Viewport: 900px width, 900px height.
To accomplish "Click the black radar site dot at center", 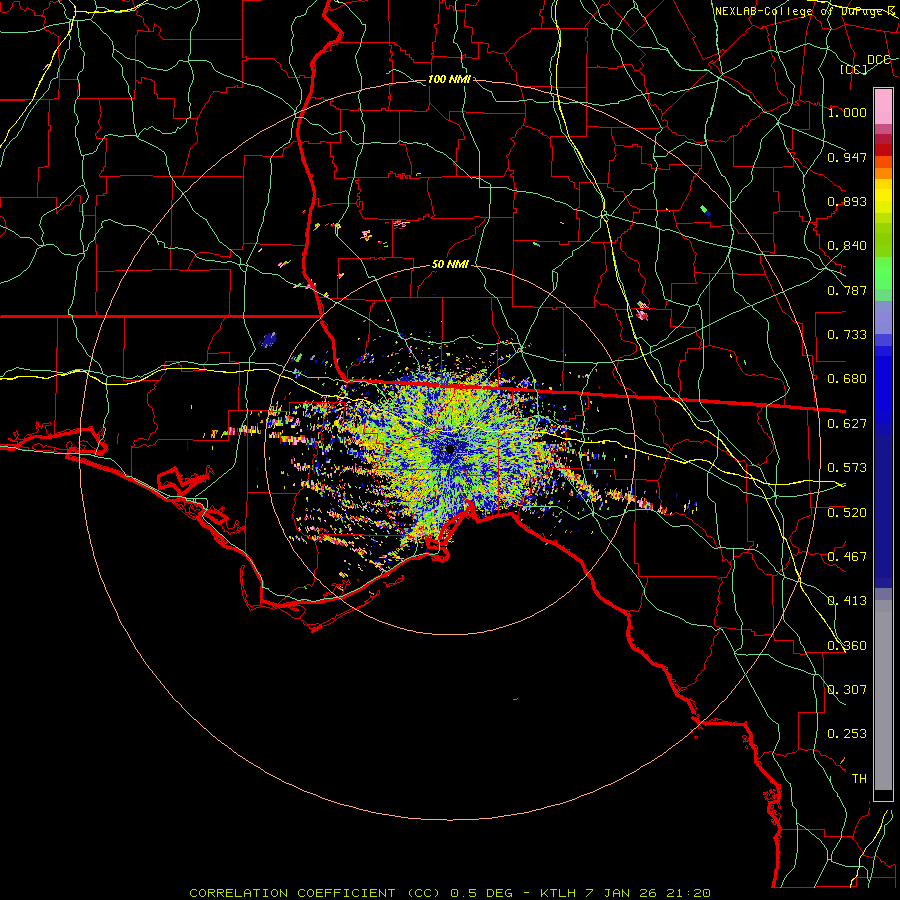I will [450, 449].
